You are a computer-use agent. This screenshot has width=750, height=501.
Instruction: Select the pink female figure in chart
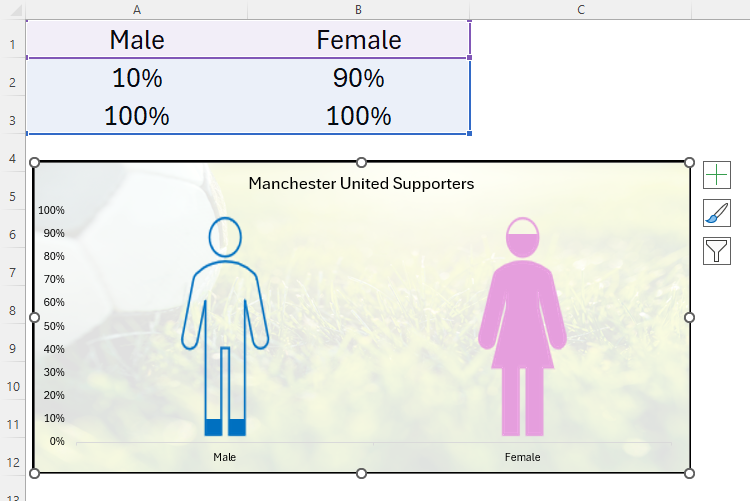(x=522, y=327)
